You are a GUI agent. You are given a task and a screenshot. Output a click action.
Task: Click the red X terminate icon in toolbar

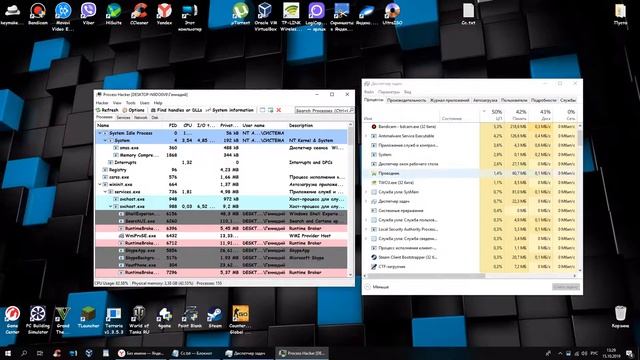279,110
